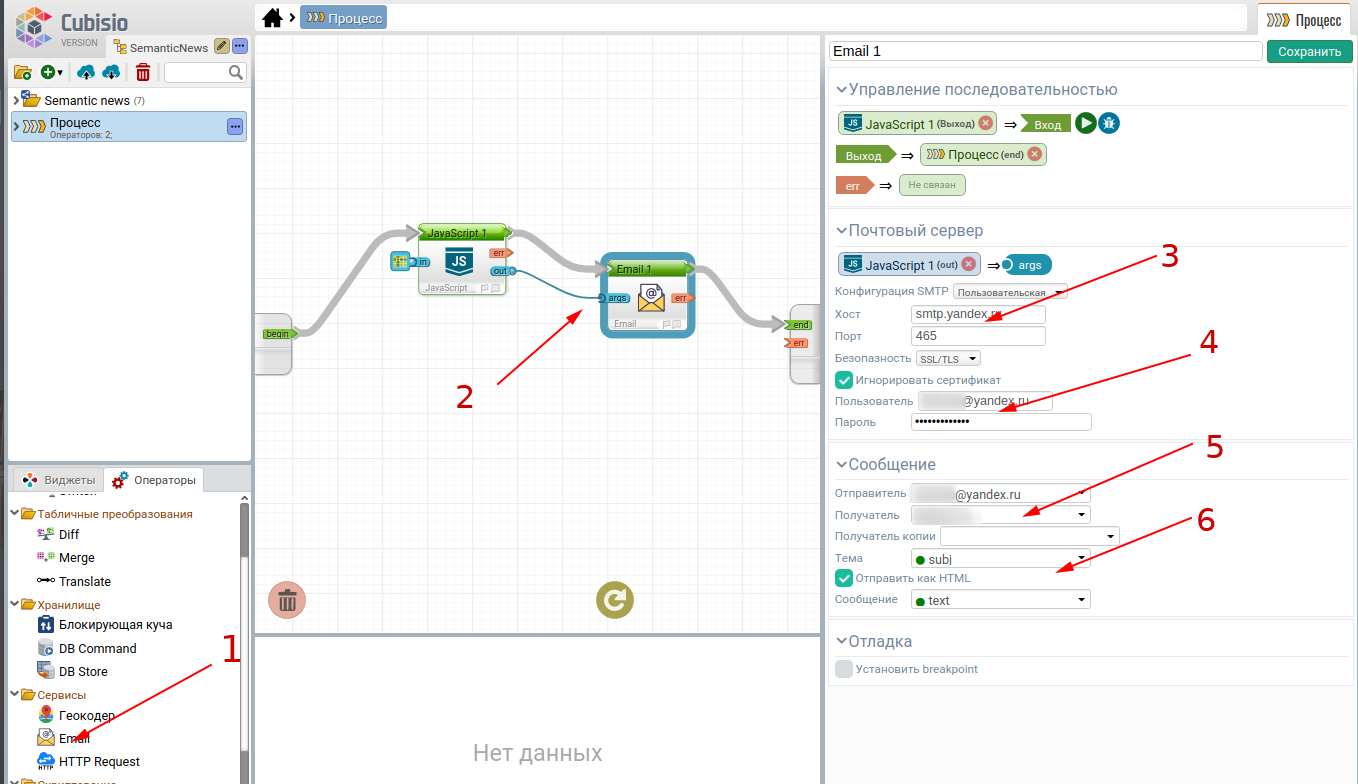Open the Конфигурация SMTP dropdown

1010,292
